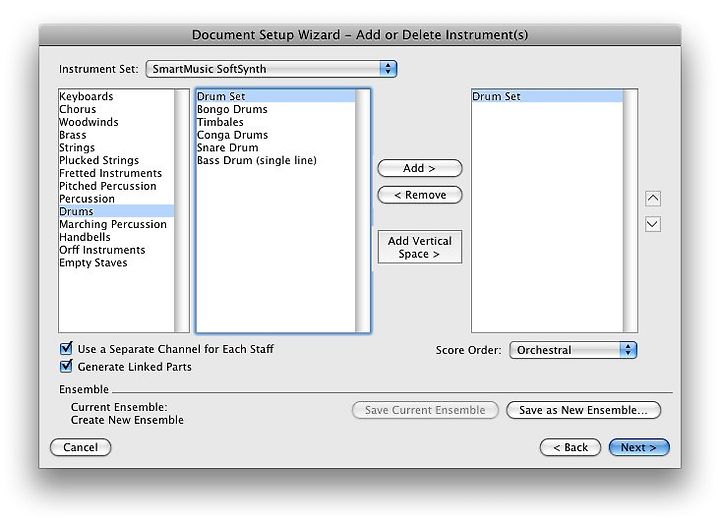The width and height of the screenshot is (720, 522).
Task: Open the Score Order dropdown
Action: coord(573,350)
